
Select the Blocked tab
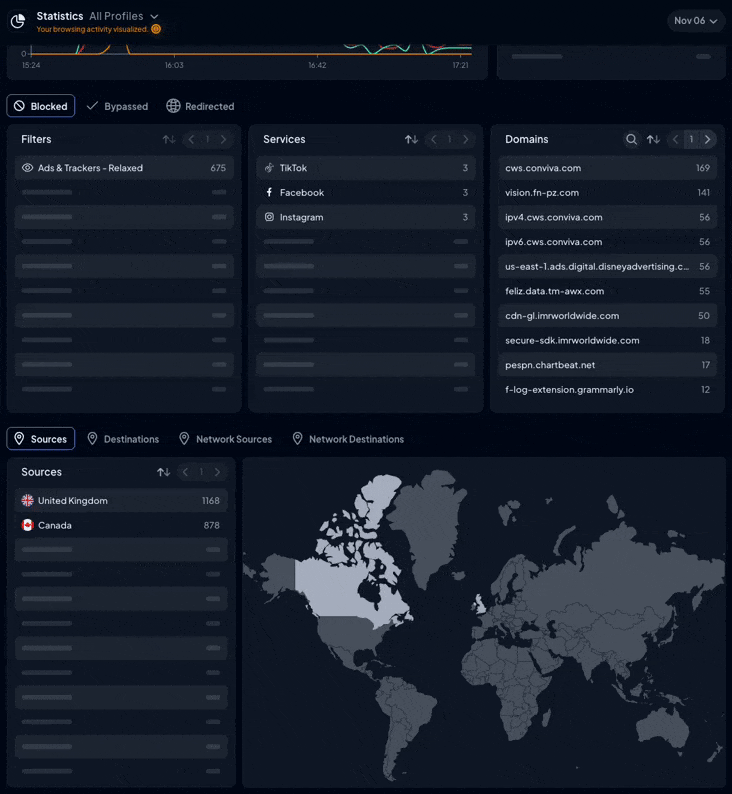coord(41,106)
